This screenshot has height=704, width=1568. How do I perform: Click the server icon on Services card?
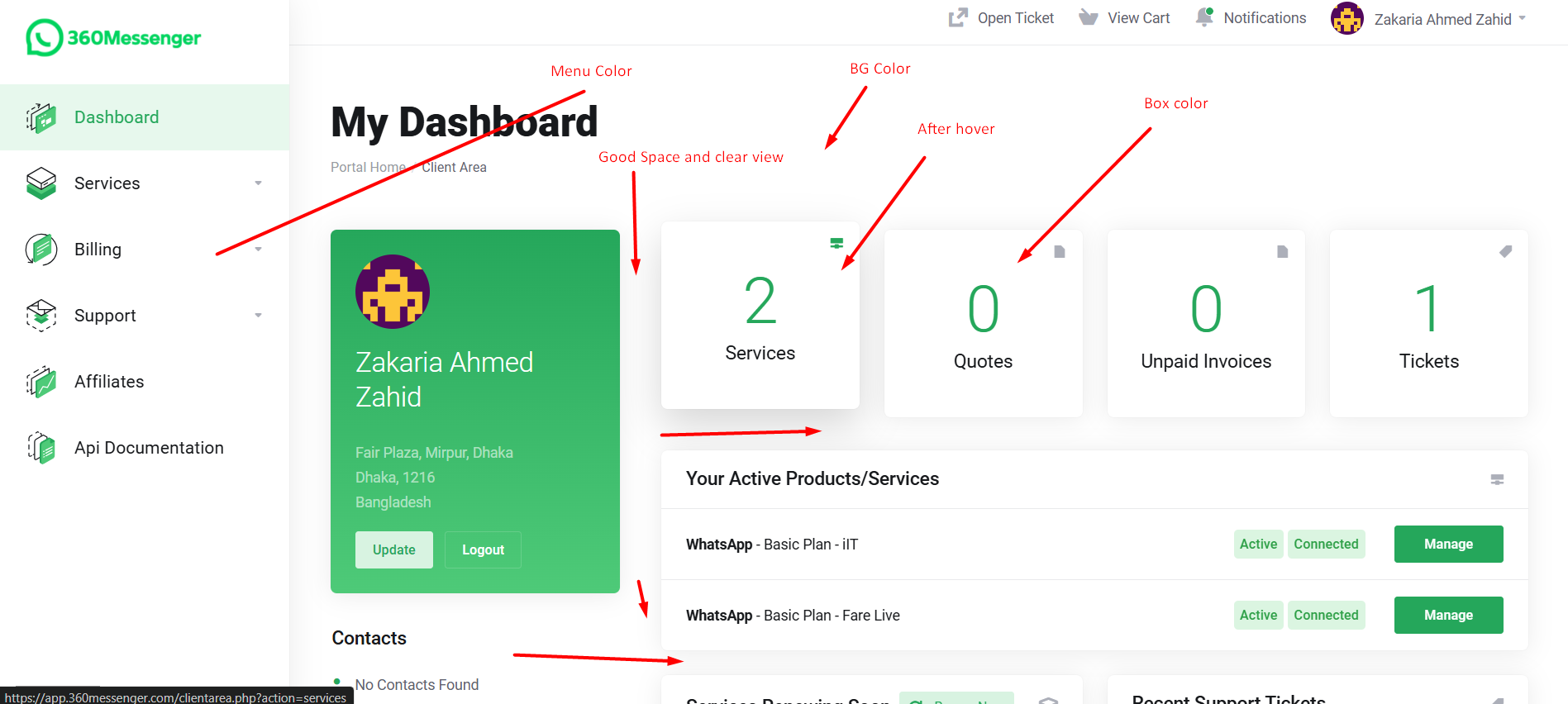836,243
